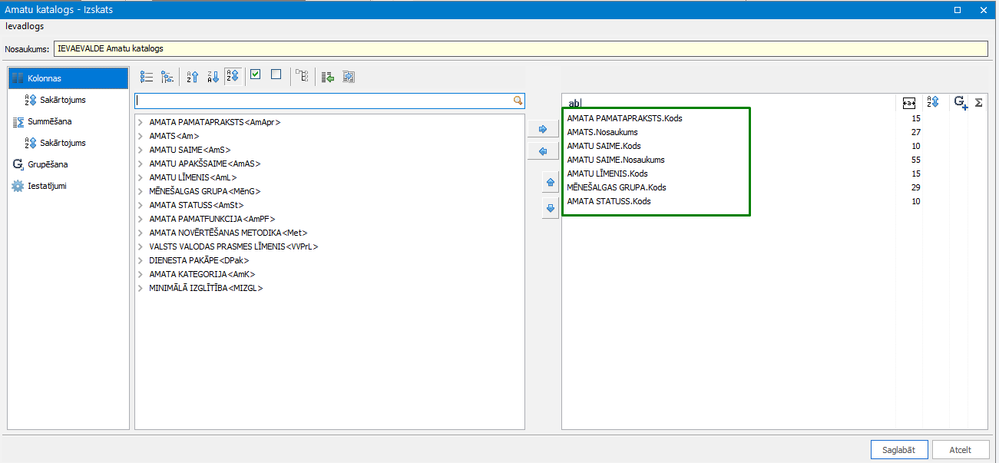Viewport: 999px width, 463px height.
Task: Expand the MĒNEŠALGAS GRUPA<MēnG> node
Action: (x=141, y=191)
